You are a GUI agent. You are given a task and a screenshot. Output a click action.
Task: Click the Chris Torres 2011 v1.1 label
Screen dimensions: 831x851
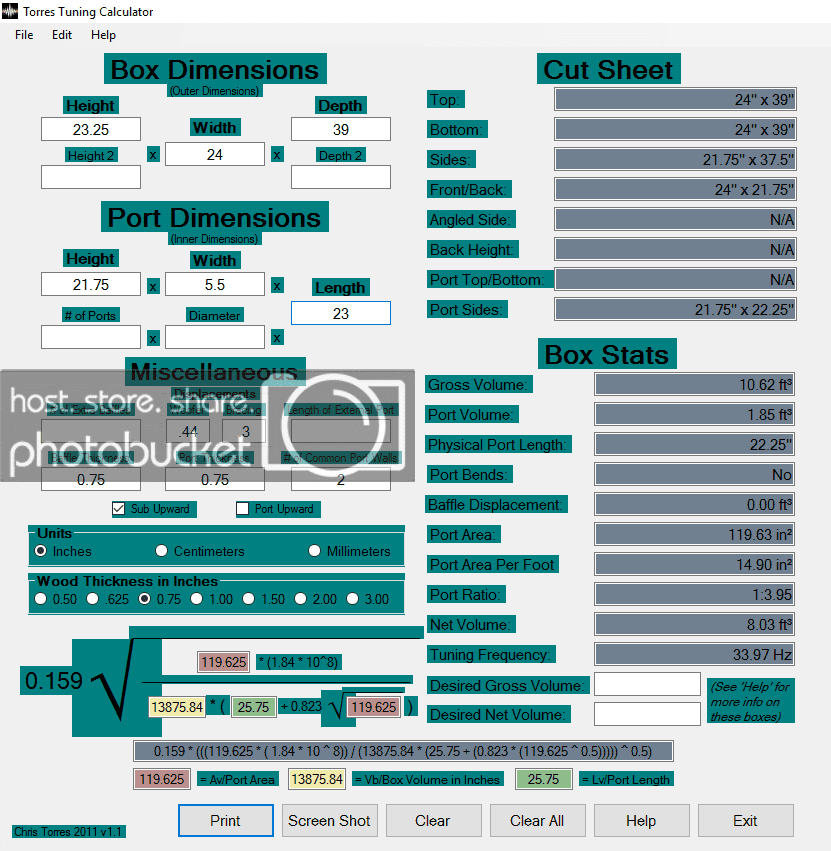coord(68,831)
